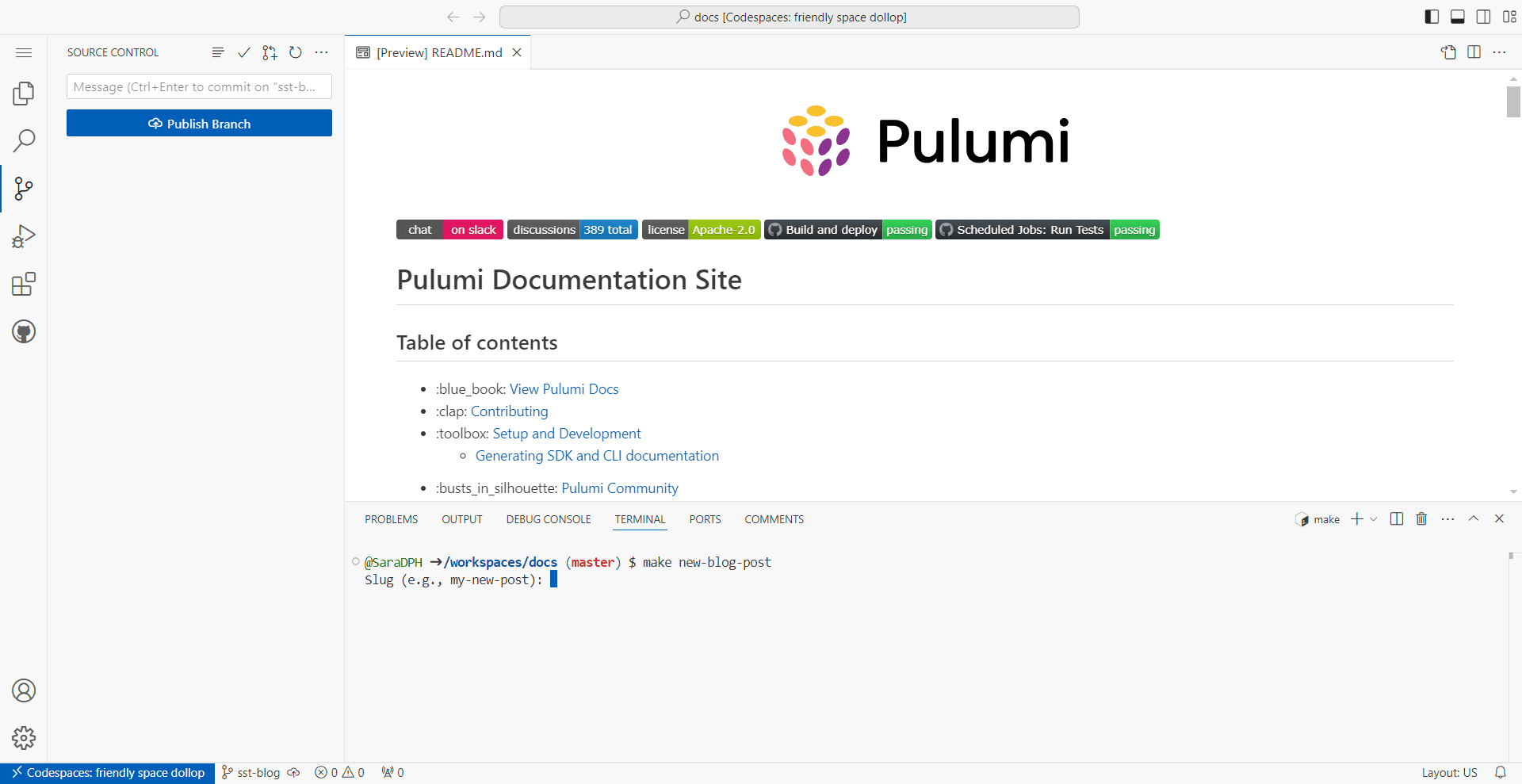The image size is (1522, 784).
Task: Click the make terminal label
Action: [x=1317, y=519]
